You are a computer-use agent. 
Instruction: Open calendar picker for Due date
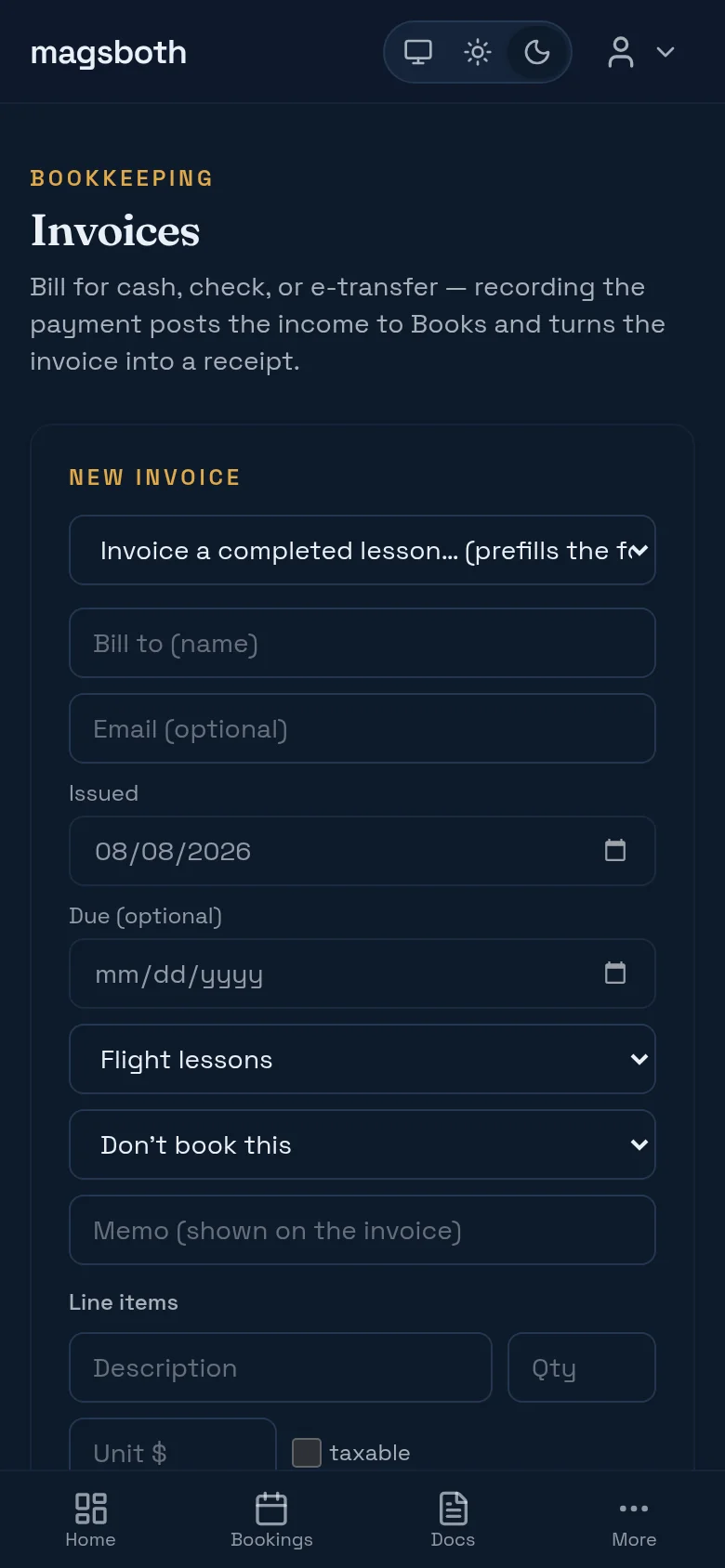point(615,973)
